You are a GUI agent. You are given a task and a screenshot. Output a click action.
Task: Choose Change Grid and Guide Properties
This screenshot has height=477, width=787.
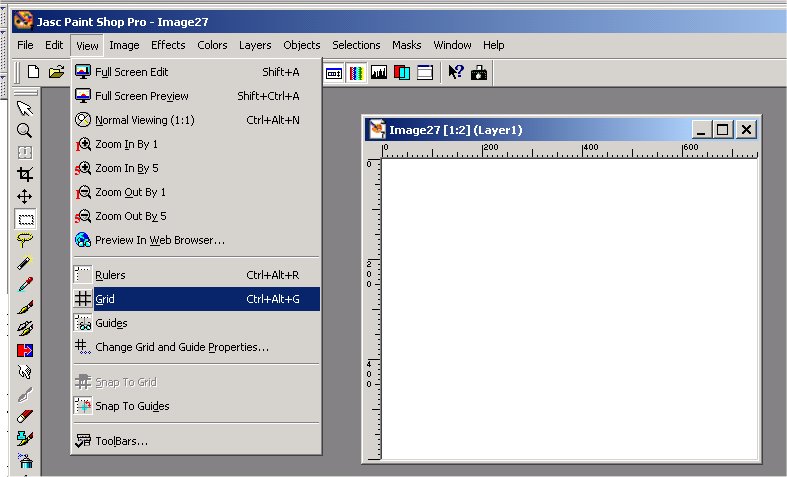click(x=196, y=347)
